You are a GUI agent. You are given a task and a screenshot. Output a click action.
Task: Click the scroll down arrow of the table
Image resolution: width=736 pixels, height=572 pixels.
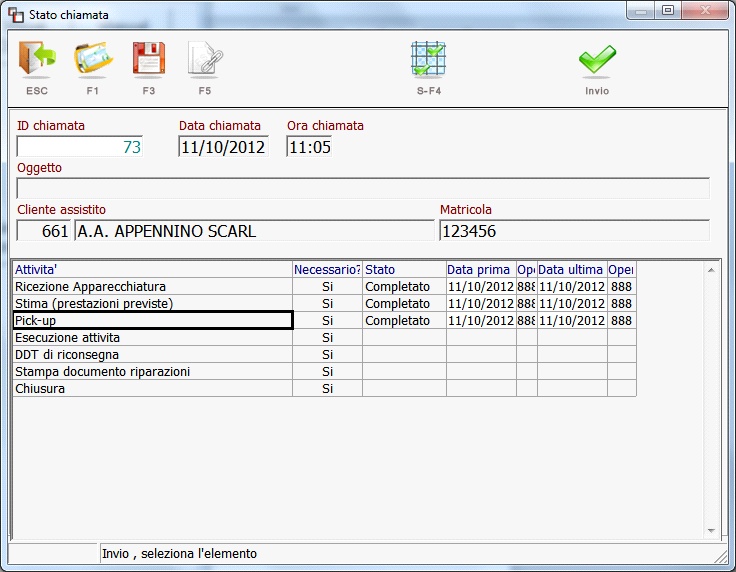point(711,531)
